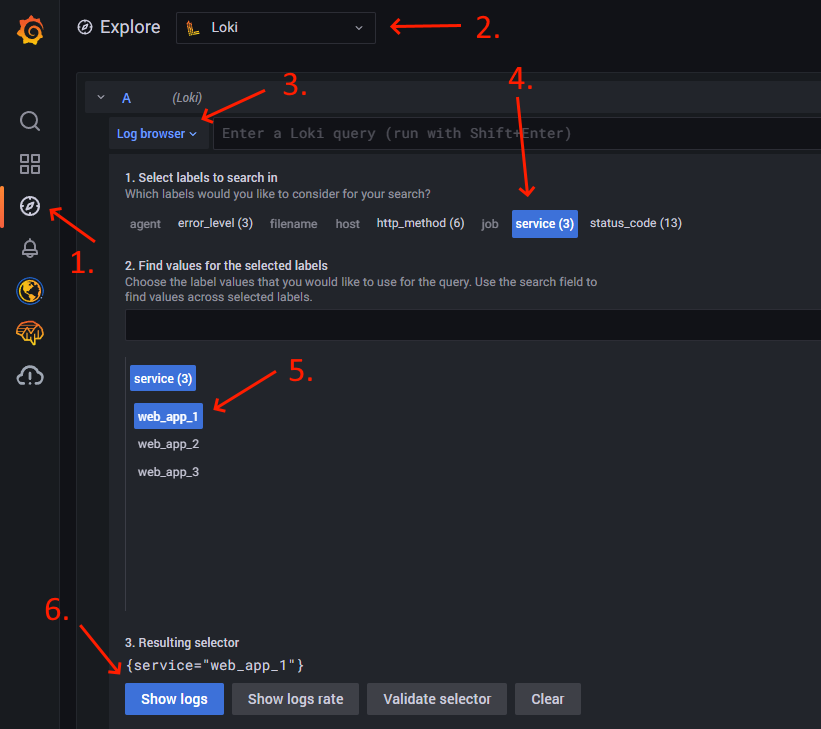Select the http_method (6) label
Screen dimensions: 821x729
pyautogui.click(x=420, y=224)
